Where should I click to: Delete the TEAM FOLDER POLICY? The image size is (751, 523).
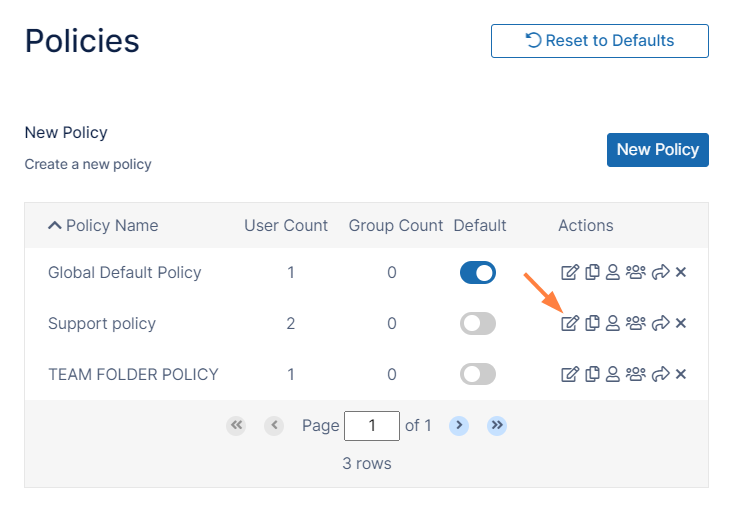click(681, 374)
